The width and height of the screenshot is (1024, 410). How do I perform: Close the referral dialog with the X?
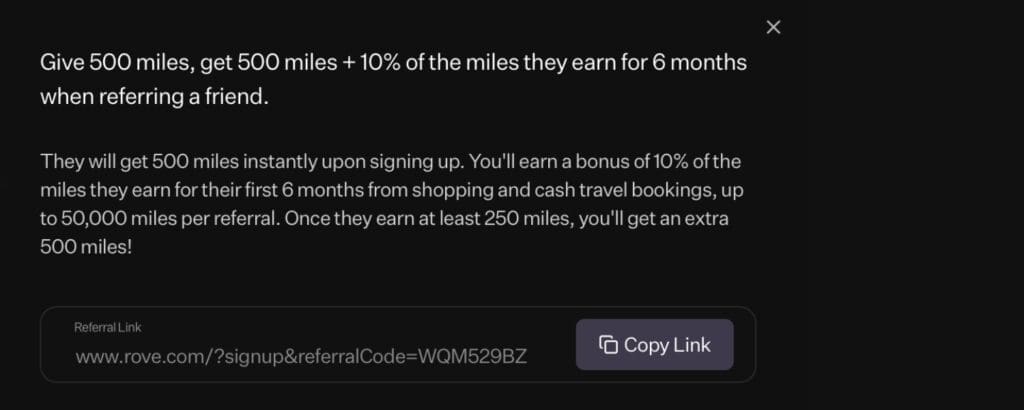point(773,27)
